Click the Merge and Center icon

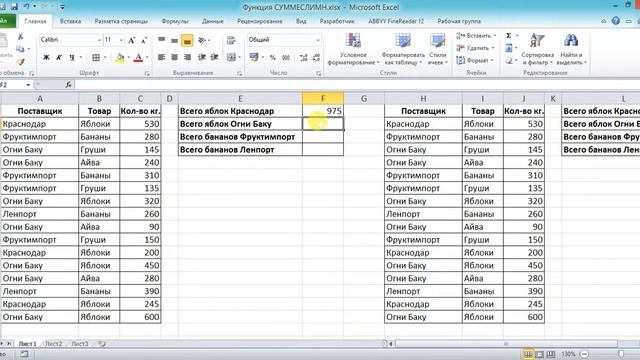231,57
